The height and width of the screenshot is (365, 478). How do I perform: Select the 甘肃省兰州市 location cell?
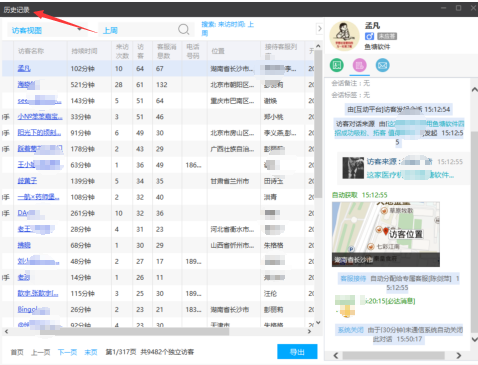tap(230, 181)
